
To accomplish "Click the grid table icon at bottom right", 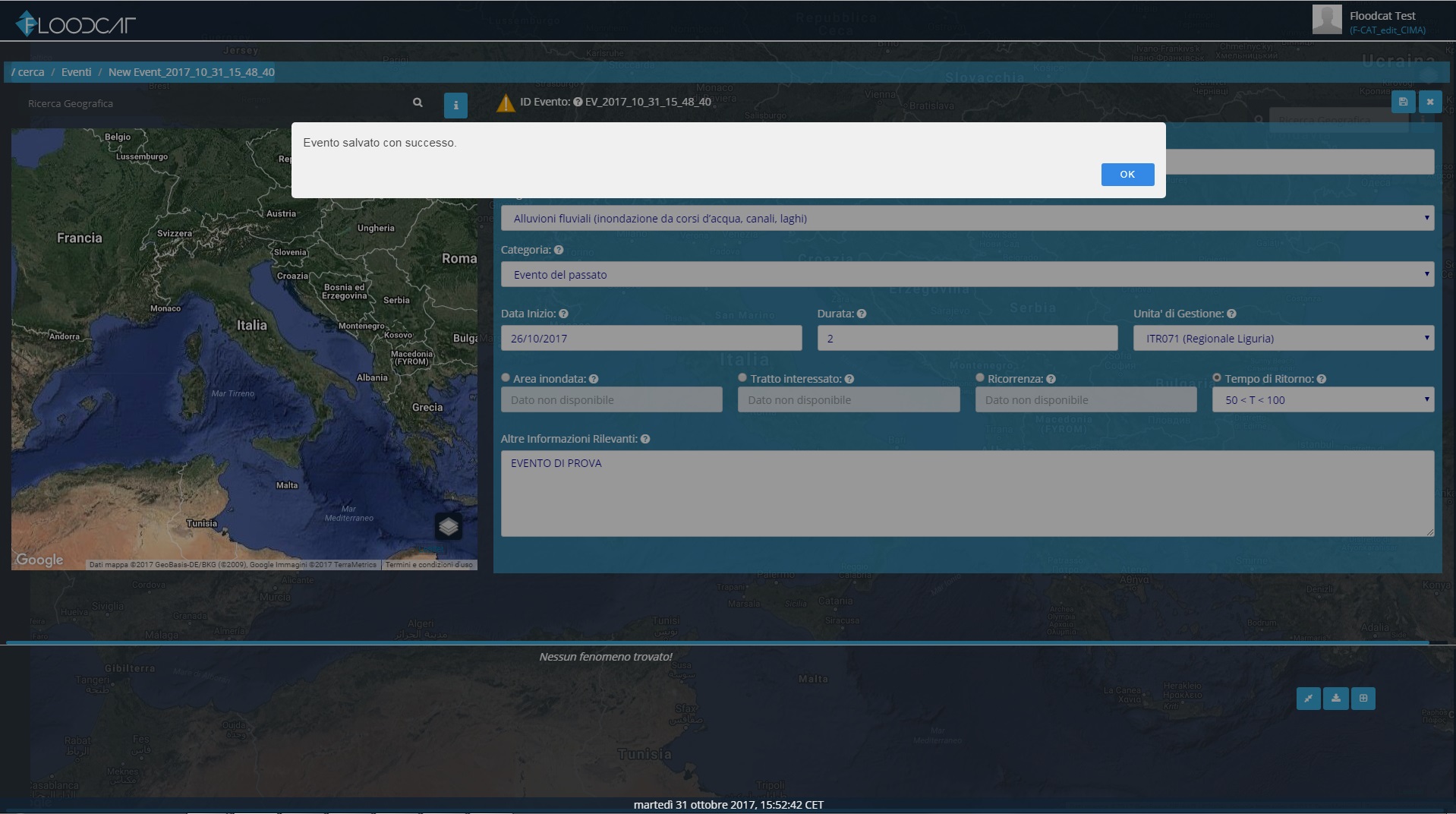I will click(x=1363, y=699).
